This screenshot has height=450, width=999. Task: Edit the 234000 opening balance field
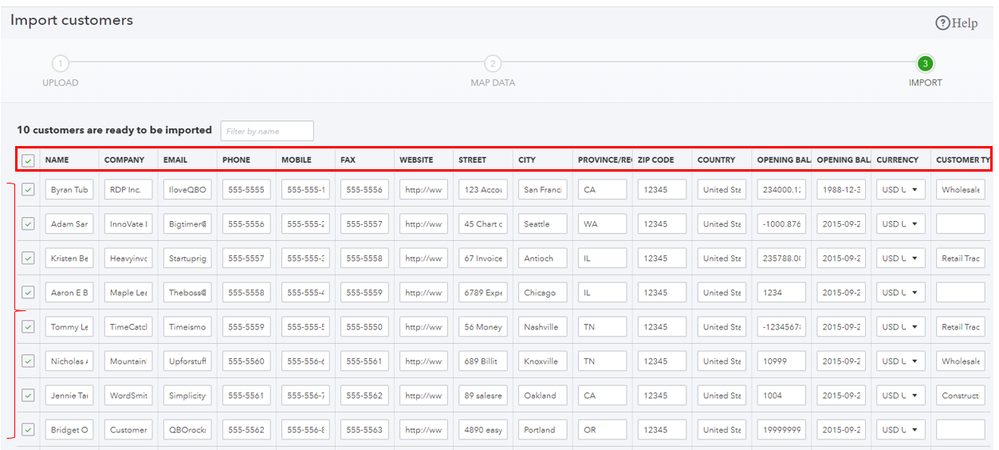pyautogui.click(x=782, y=189)
